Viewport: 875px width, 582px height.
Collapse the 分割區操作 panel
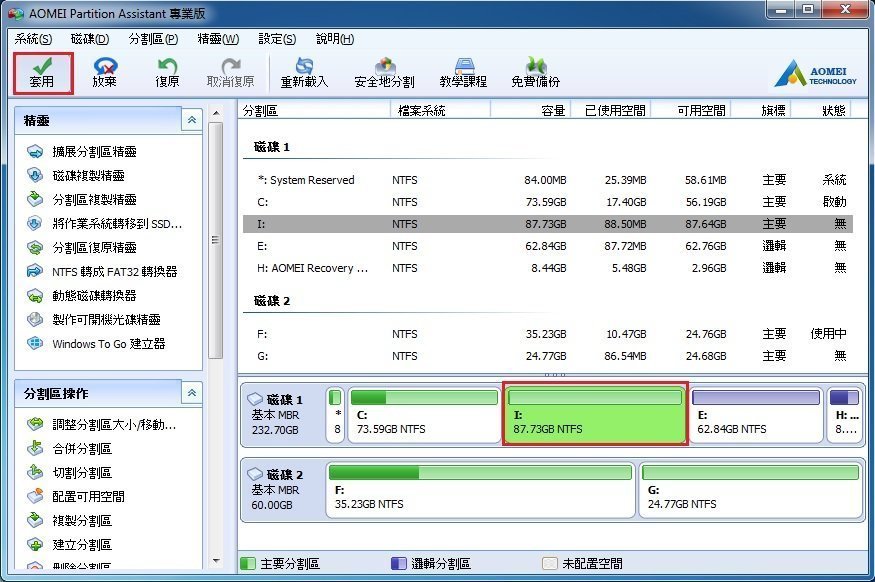coord(192,393)
